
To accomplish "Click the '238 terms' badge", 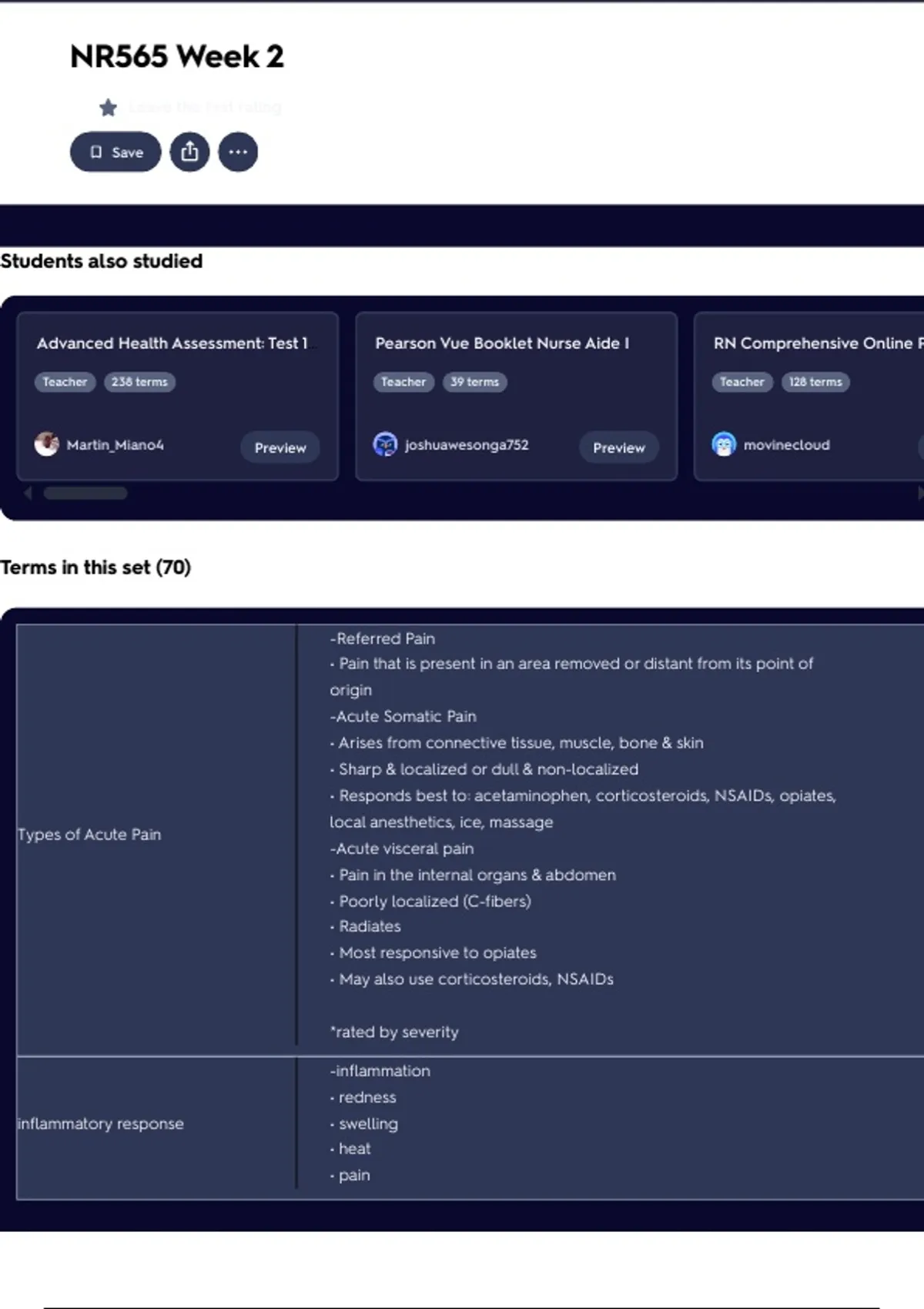I will [139, 382].
